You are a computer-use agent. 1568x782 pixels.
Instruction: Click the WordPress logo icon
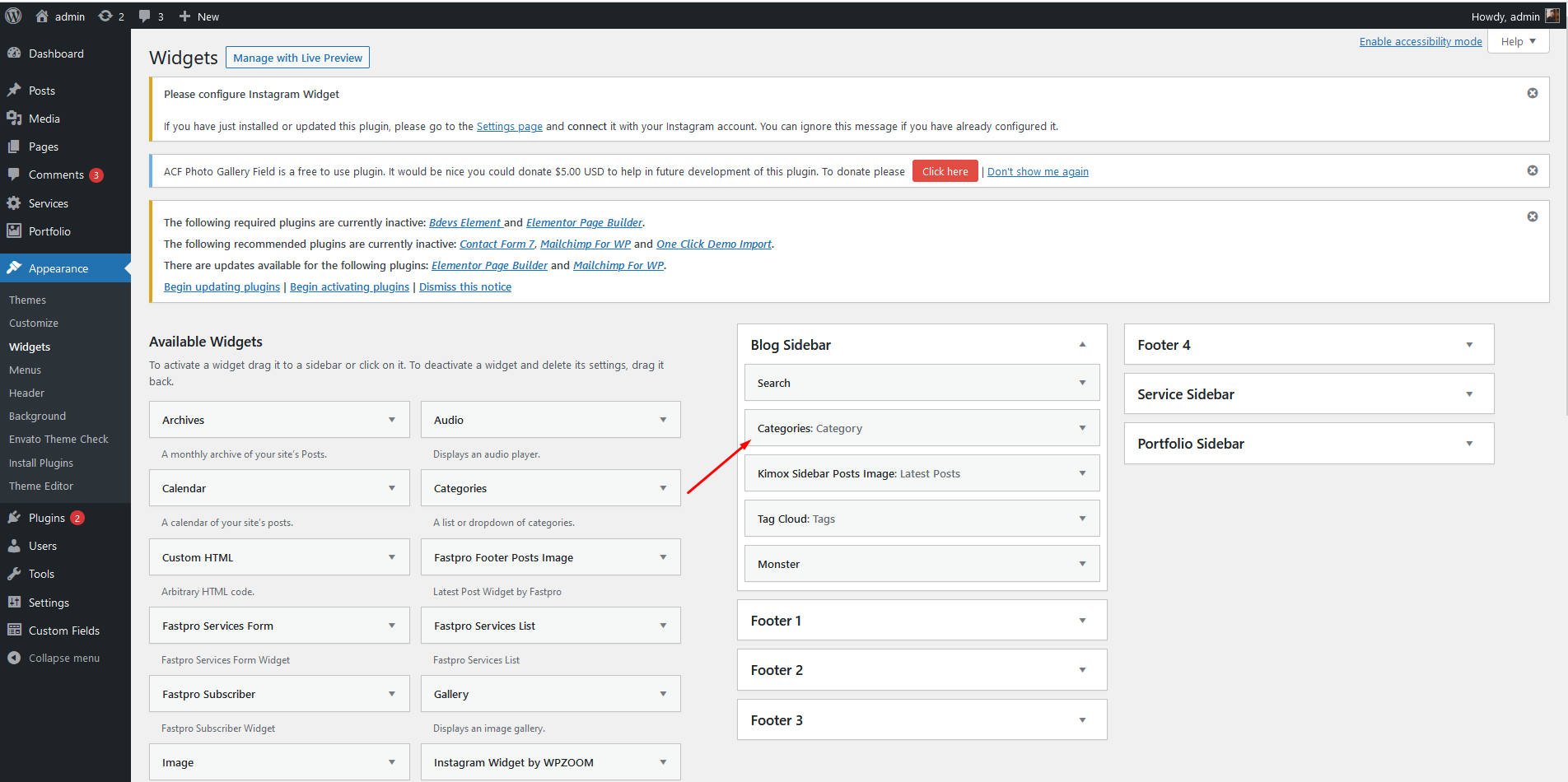coord(13,16)
